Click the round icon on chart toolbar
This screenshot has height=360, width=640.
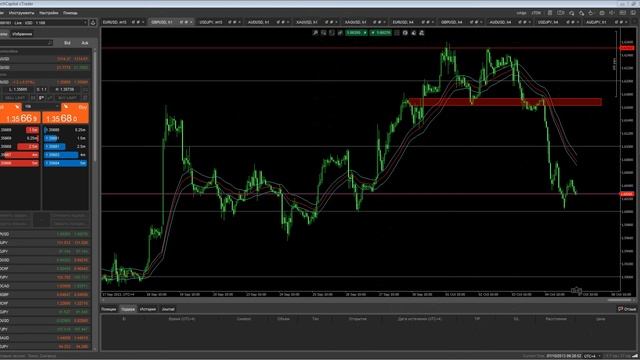pyautogui.click(x=405, y=33)
